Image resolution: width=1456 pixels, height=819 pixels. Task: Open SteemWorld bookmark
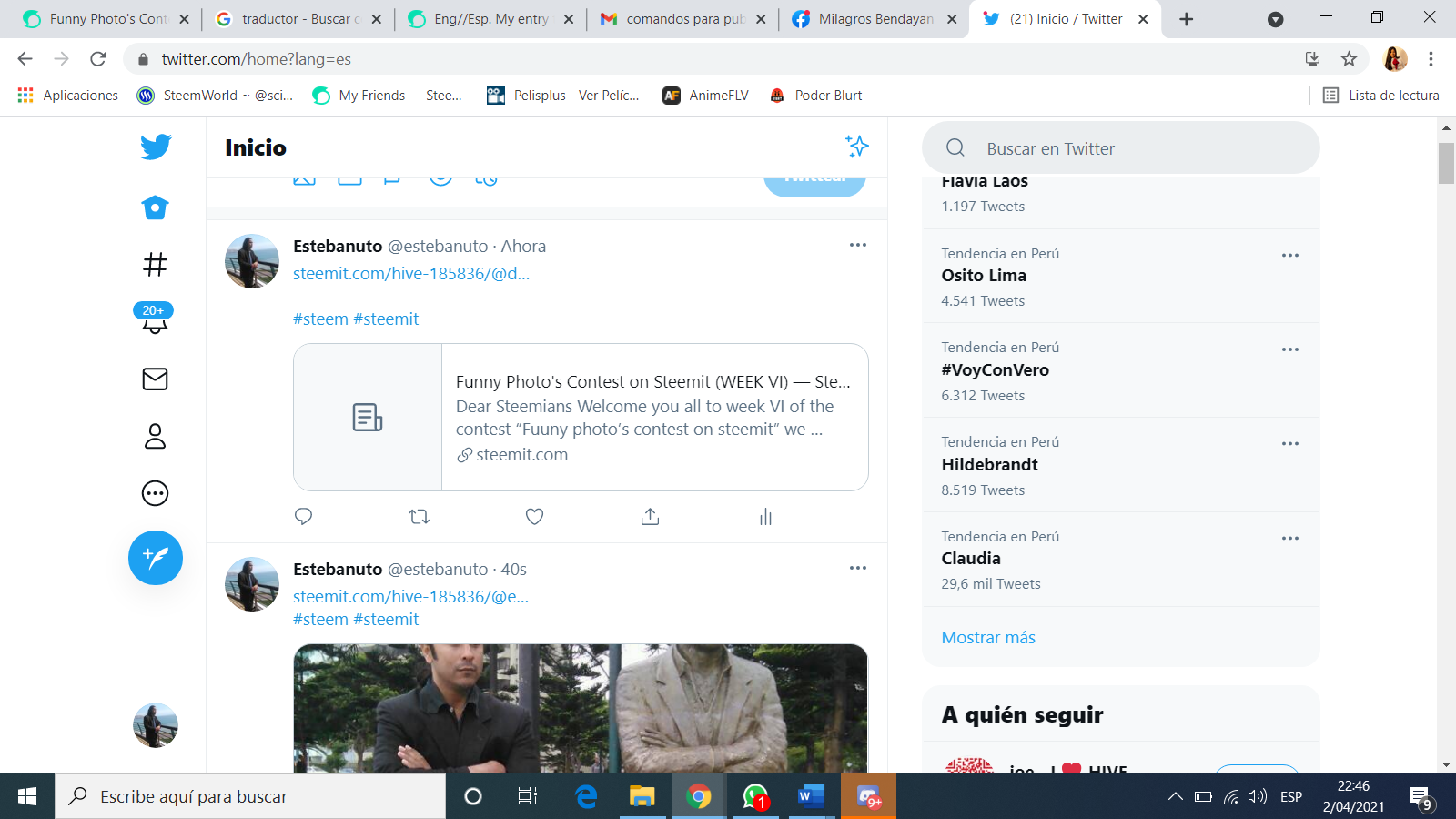(215, 96)
